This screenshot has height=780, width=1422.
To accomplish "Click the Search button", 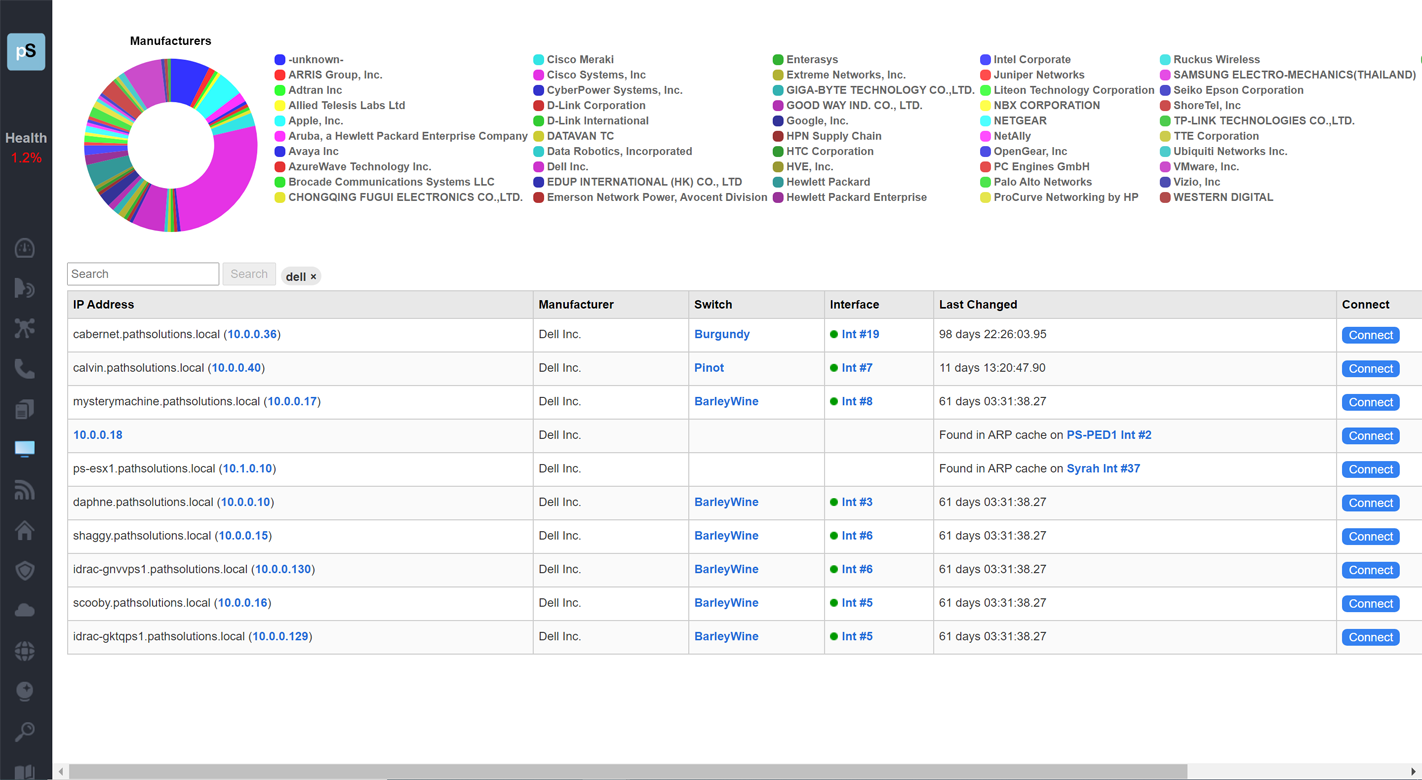I will pyautogui.click(x=249, y=274).
